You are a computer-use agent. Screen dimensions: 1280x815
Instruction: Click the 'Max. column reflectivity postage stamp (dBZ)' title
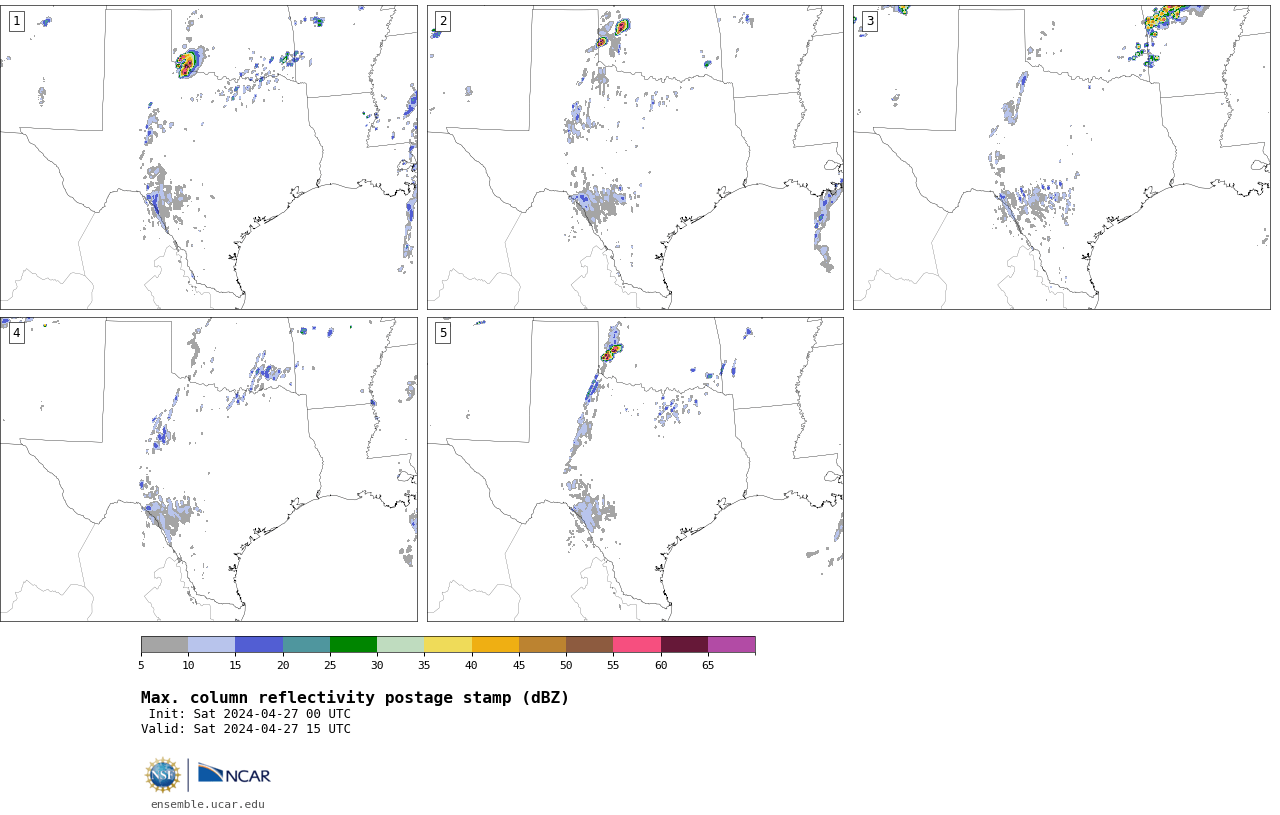coord(355,698)
